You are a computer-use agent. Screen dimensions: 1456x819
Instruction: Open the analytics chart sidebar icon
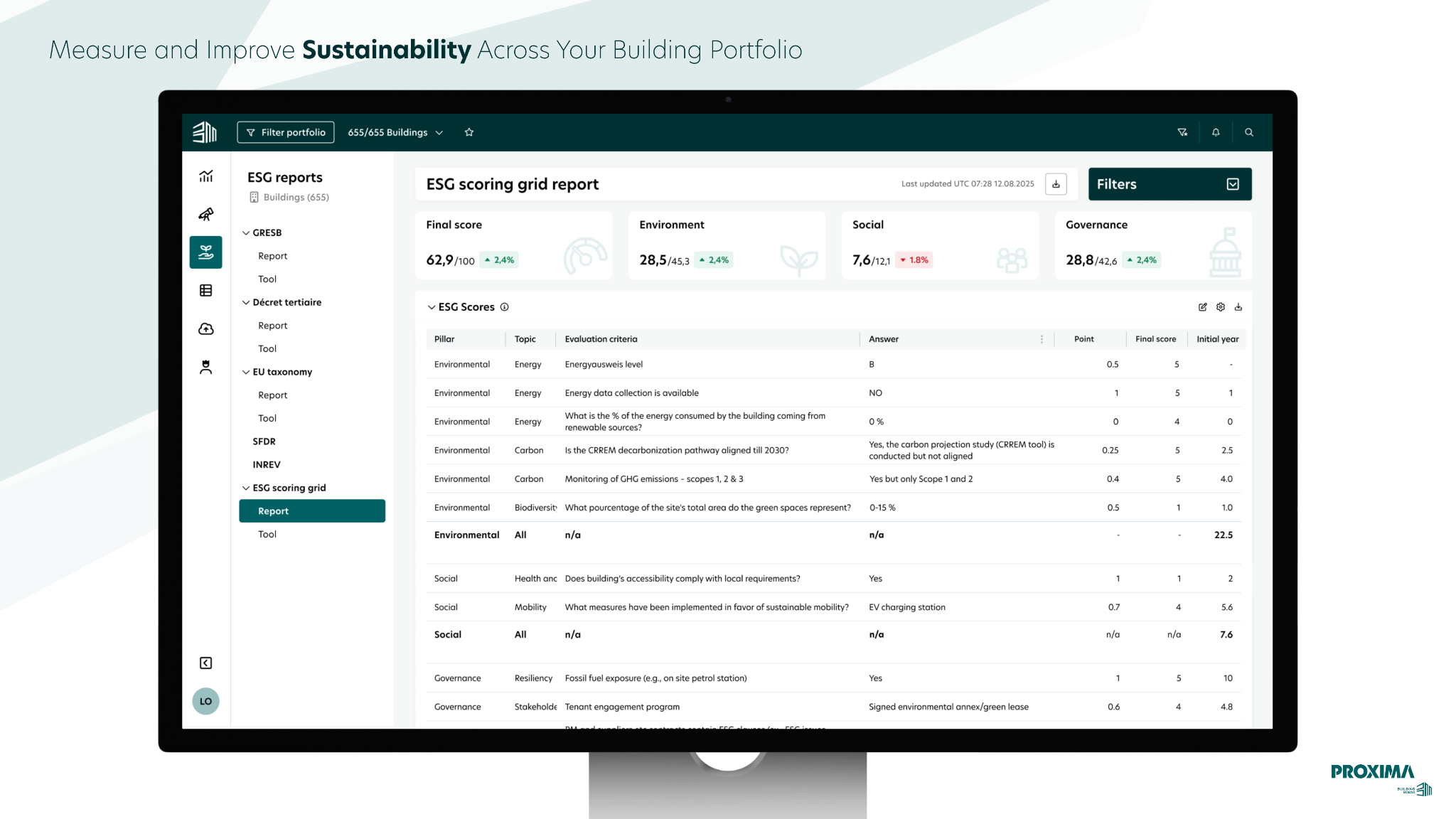(x=206, y=176)
